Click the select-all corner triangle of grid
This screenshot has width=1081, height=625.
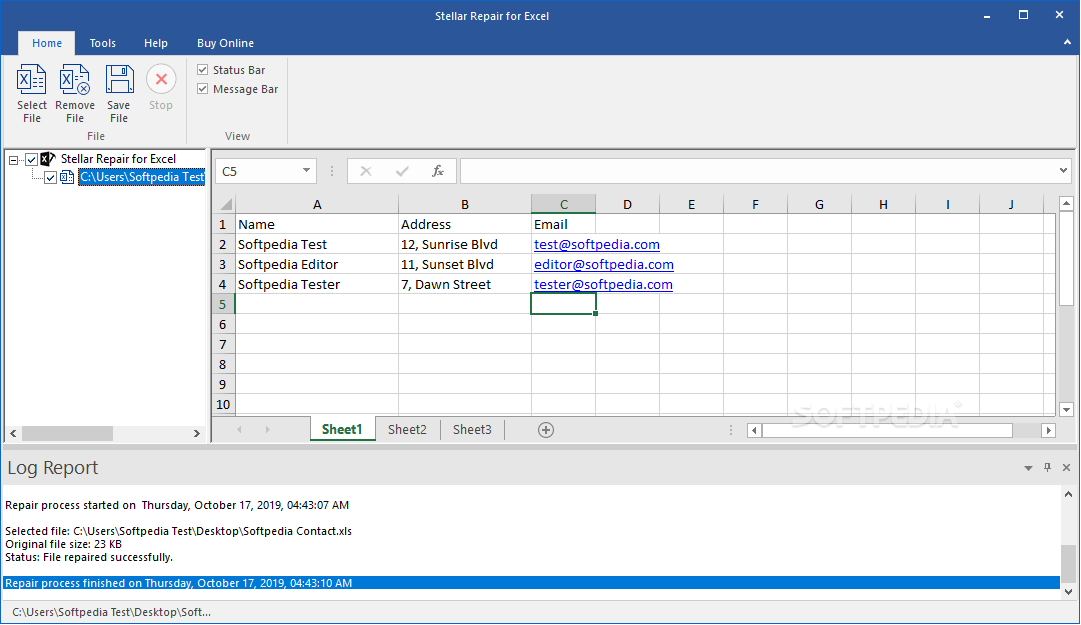225,204
